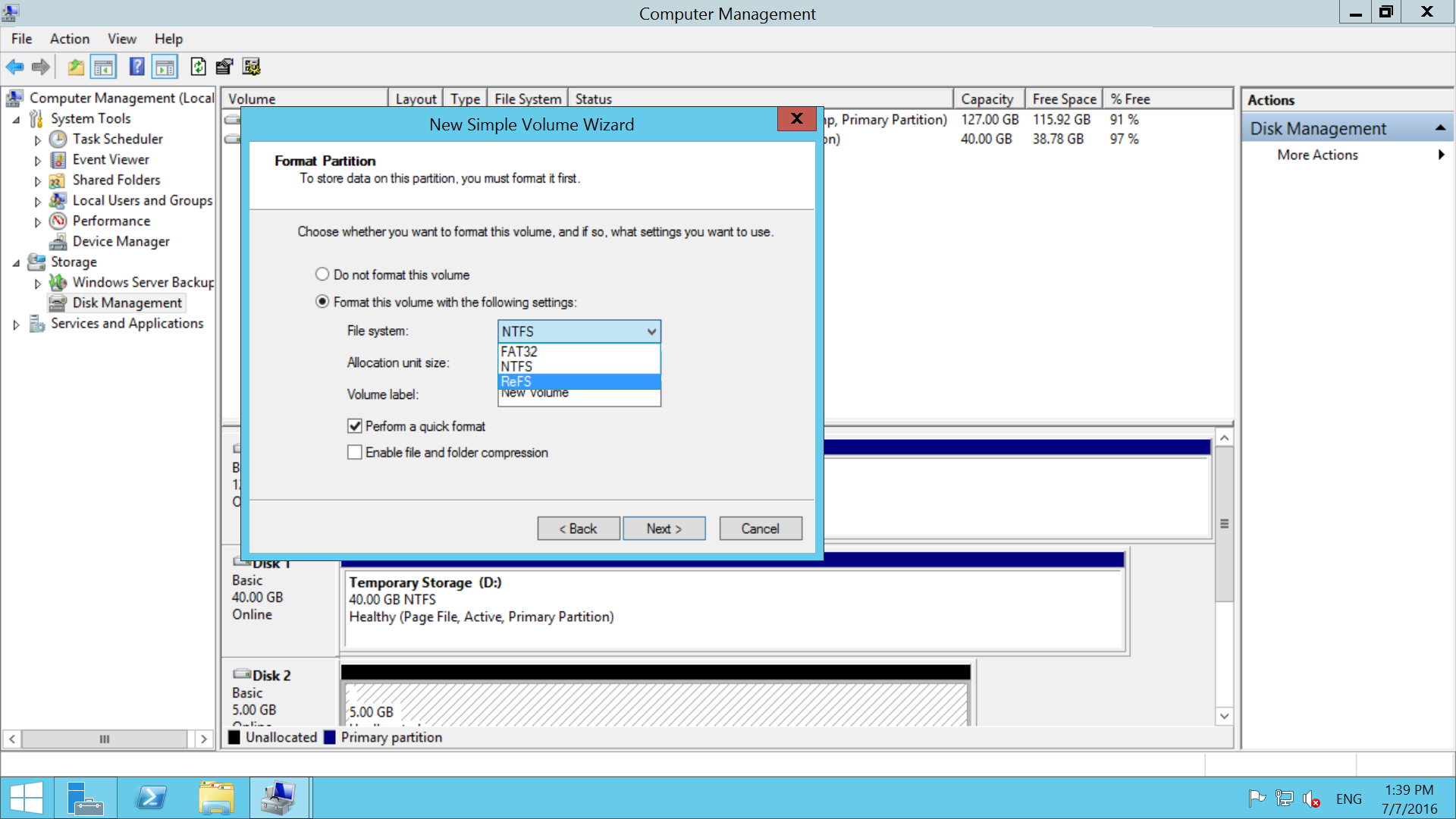1456x819 pixels.
Task: Cancel the New Simple Volume Wizard
Action: coord(761,529)
